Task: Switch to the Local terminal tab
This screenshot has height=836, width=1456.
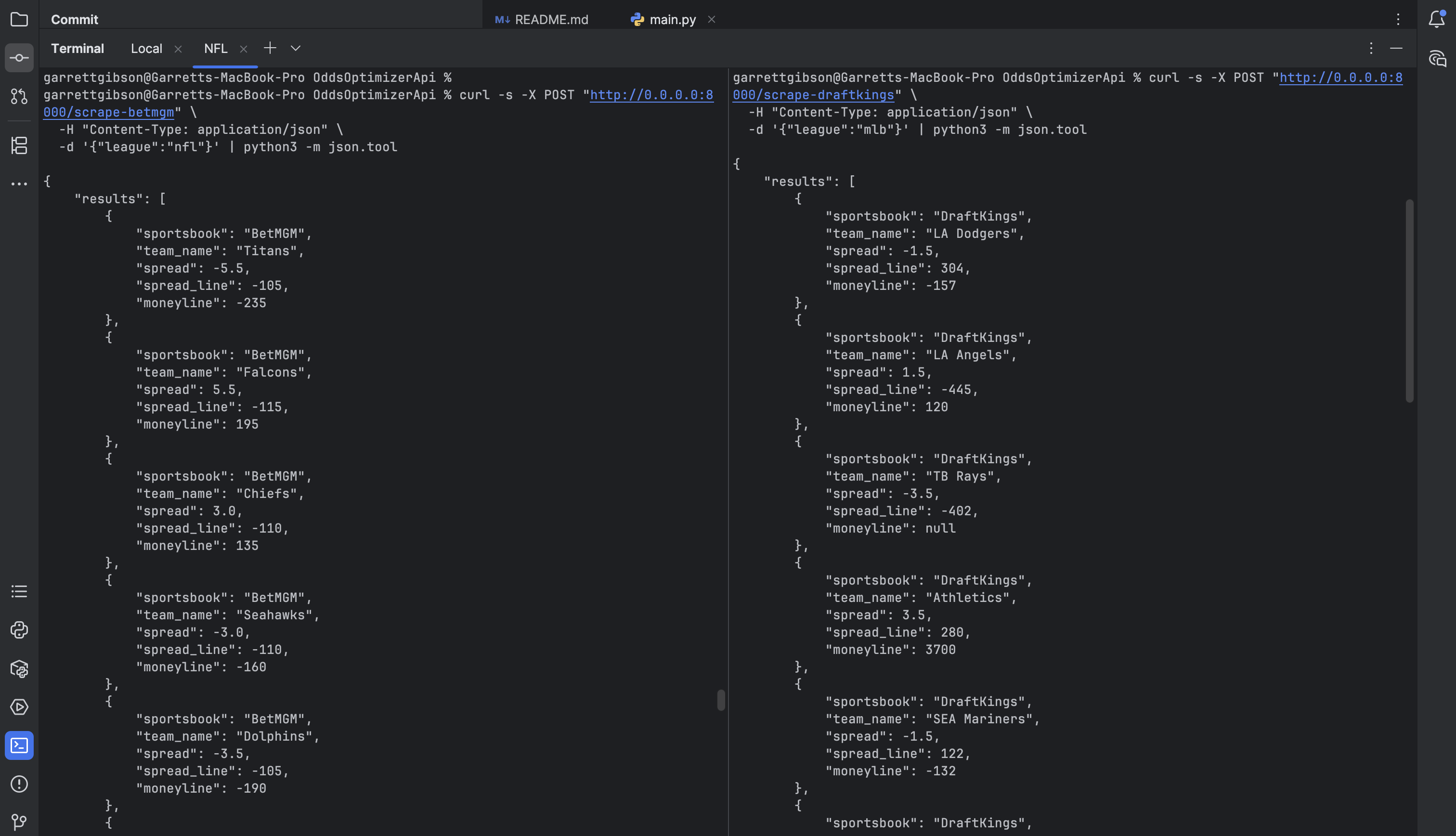Action: [146, 49]
